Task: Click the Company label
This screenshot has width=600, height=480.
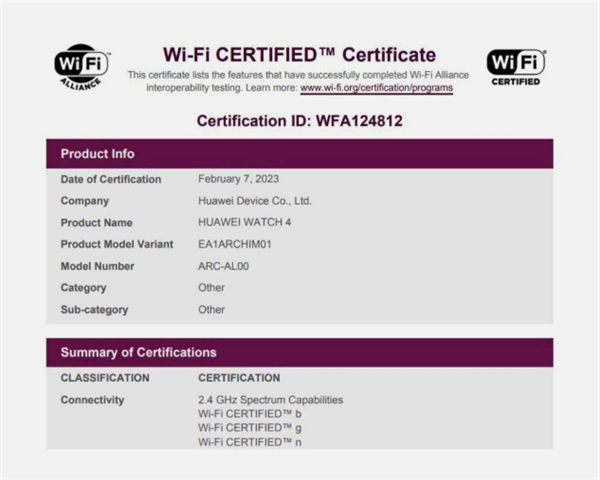Action: tap(85, 201)
